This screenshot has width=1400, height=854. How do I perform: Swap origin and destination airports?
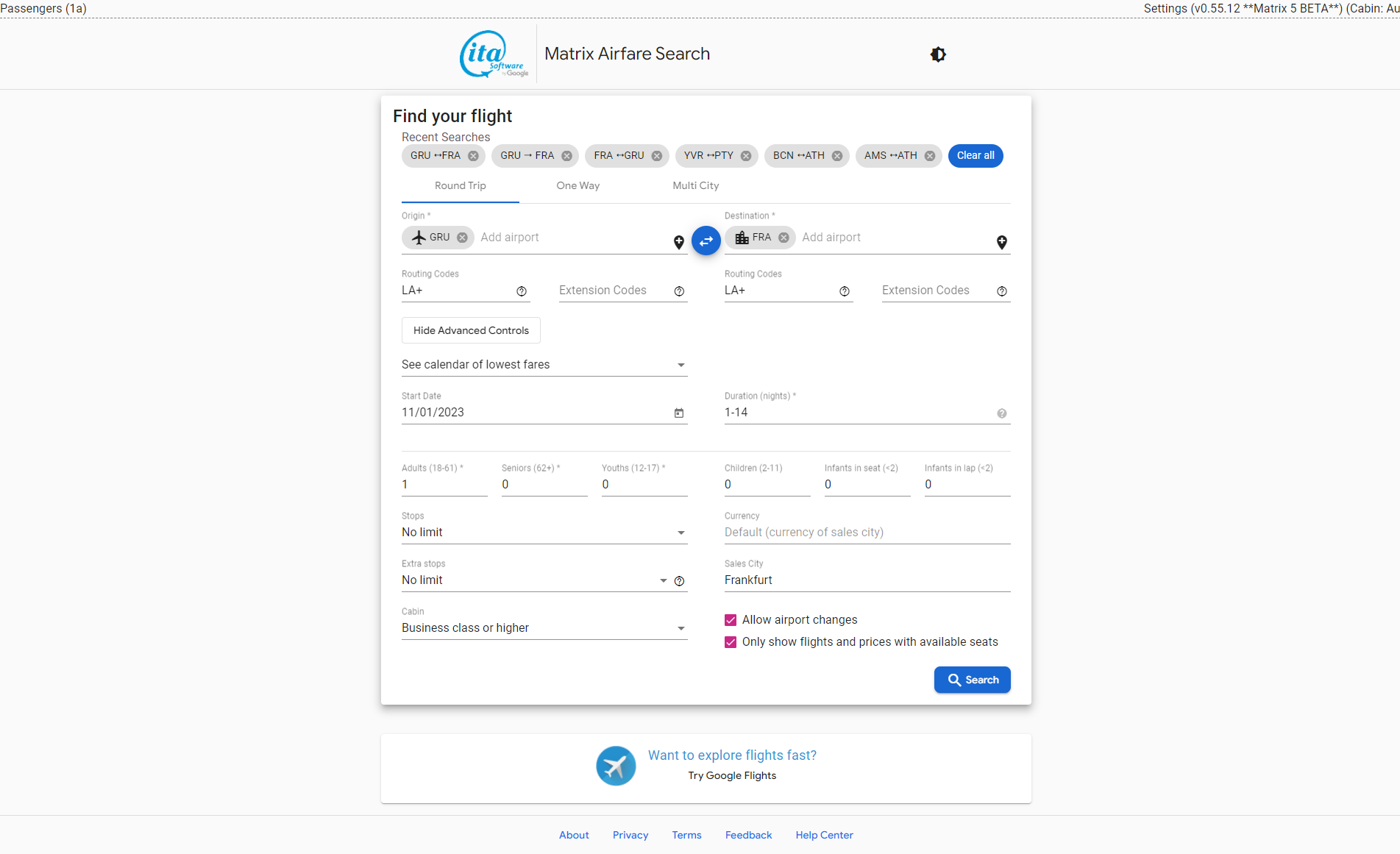point(706,241)
